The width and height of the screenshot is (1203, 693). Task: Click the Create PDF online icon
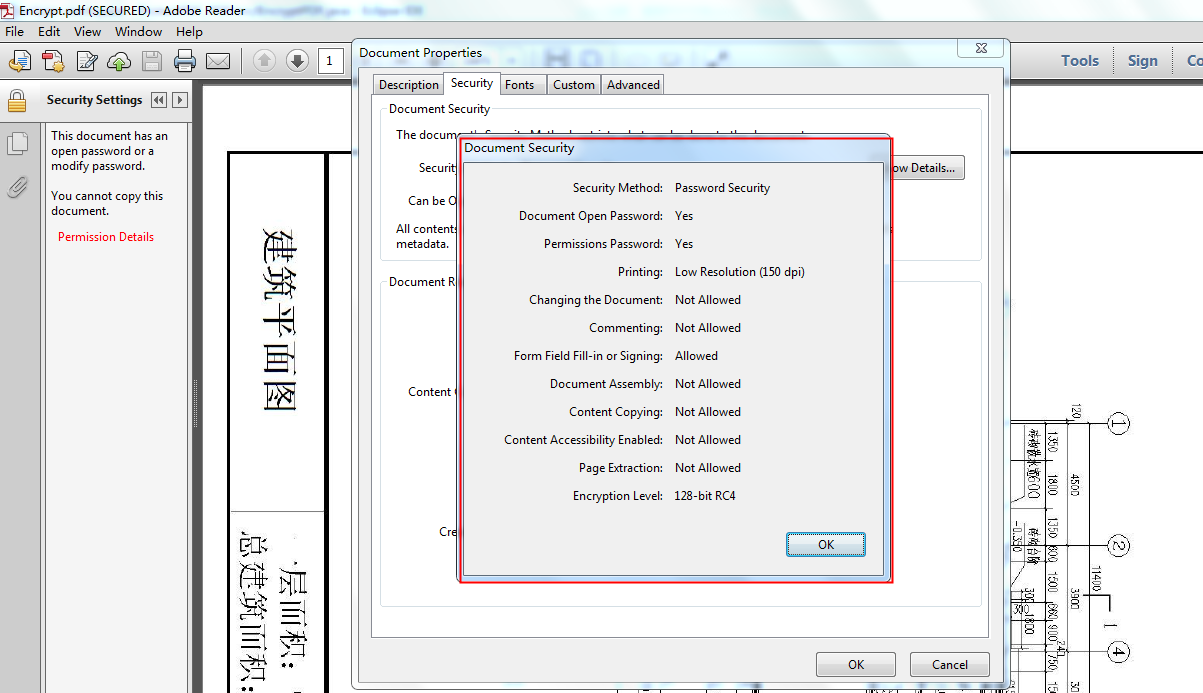click(53, 61)
